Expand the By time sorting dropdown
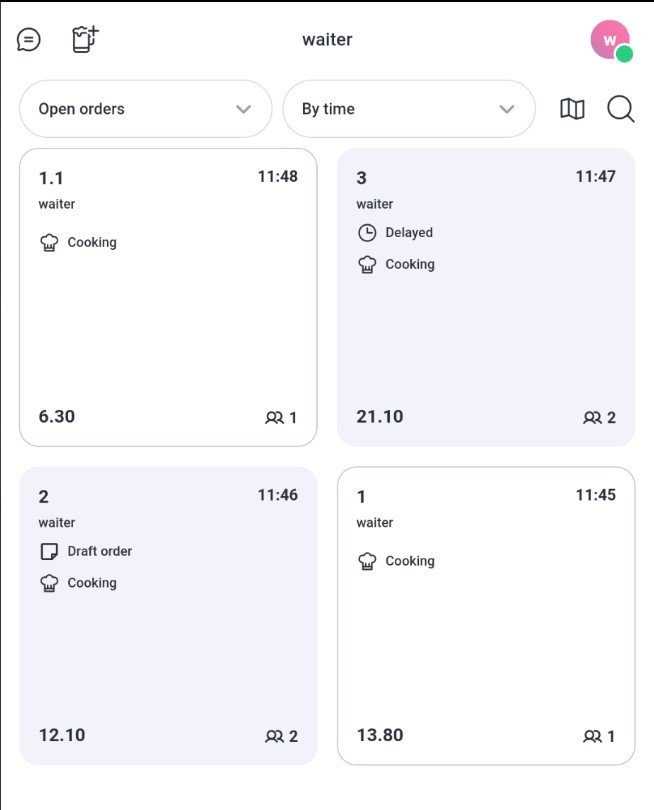The width and height of the screenshot is (654, 810). click(409, 109)
